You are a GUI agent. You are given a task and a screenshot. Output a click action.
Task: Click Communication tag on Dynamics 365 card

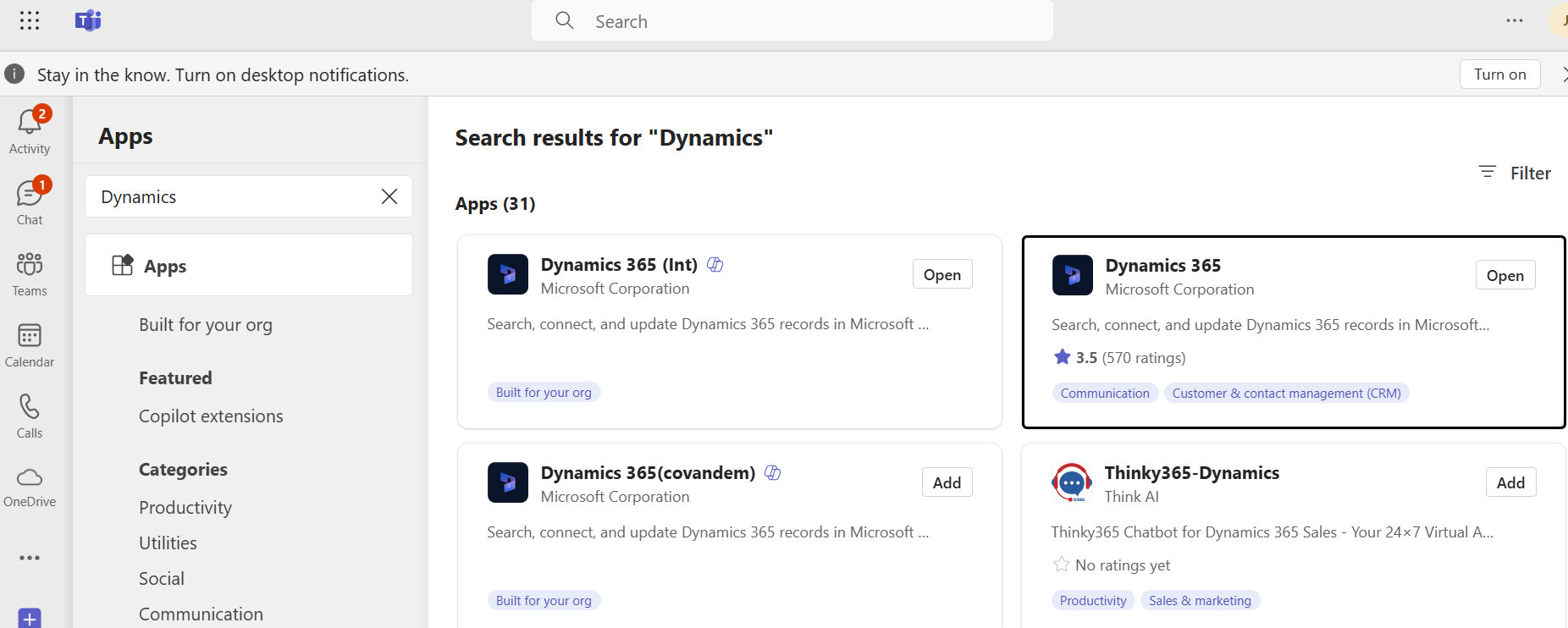(1105, 393)
